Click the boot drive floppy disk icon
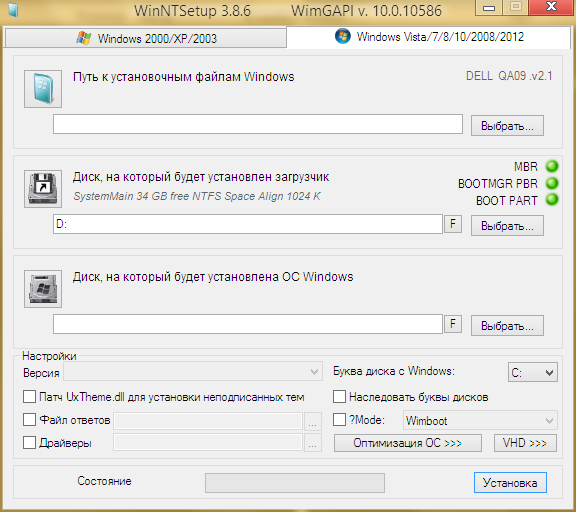 (43, 189)
